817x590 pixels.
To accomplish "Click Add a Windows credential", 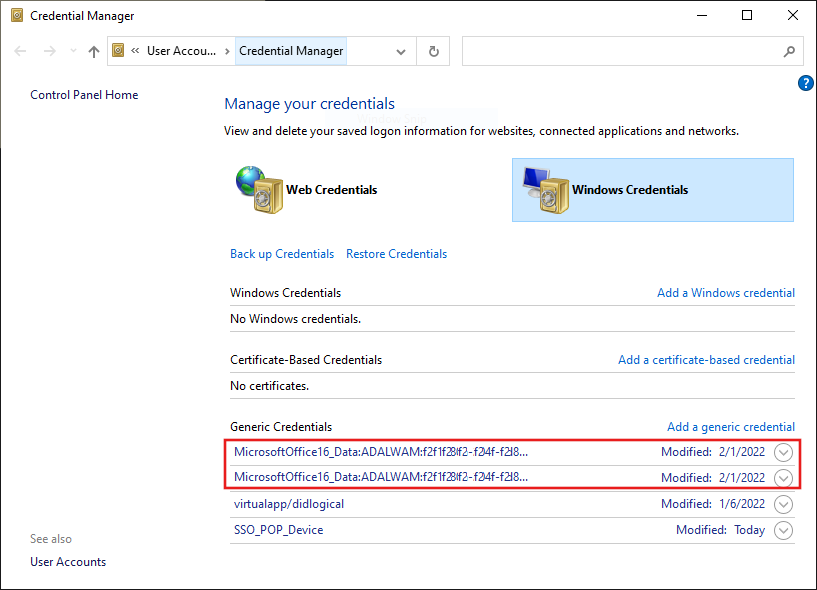I will pyautogui.click(x=726, y=293).
